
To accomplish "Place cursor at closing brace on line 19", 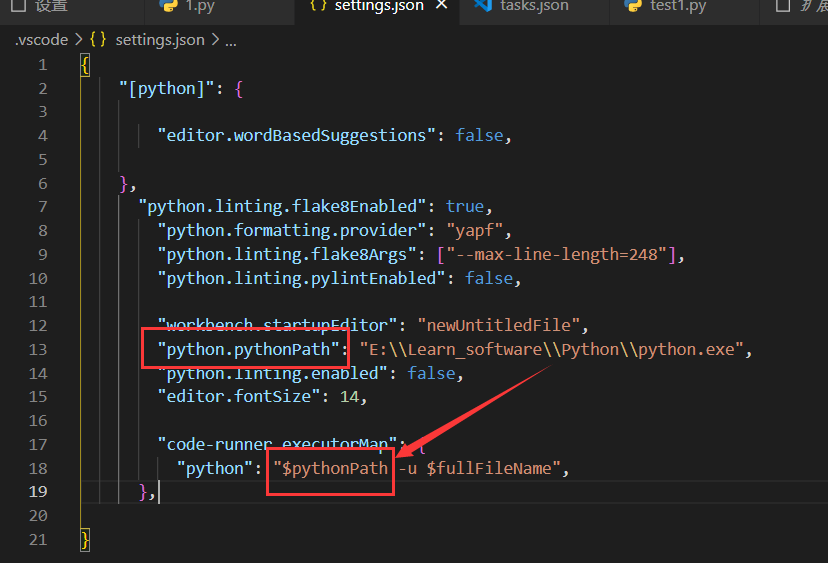I will coord(143,492).
